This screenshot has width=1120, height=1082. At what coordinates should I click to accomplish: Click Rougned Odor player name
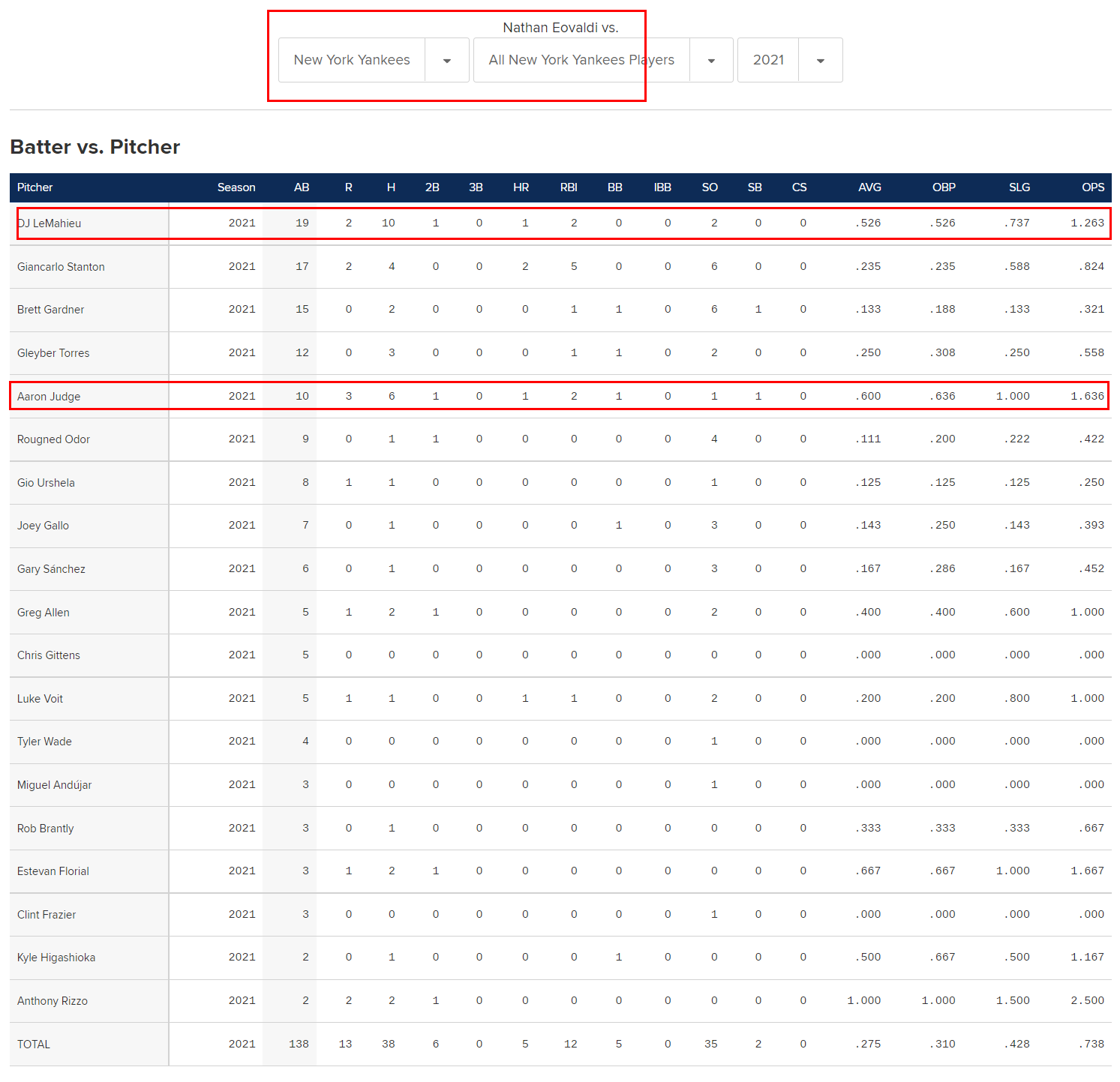(x=53, y=439)
